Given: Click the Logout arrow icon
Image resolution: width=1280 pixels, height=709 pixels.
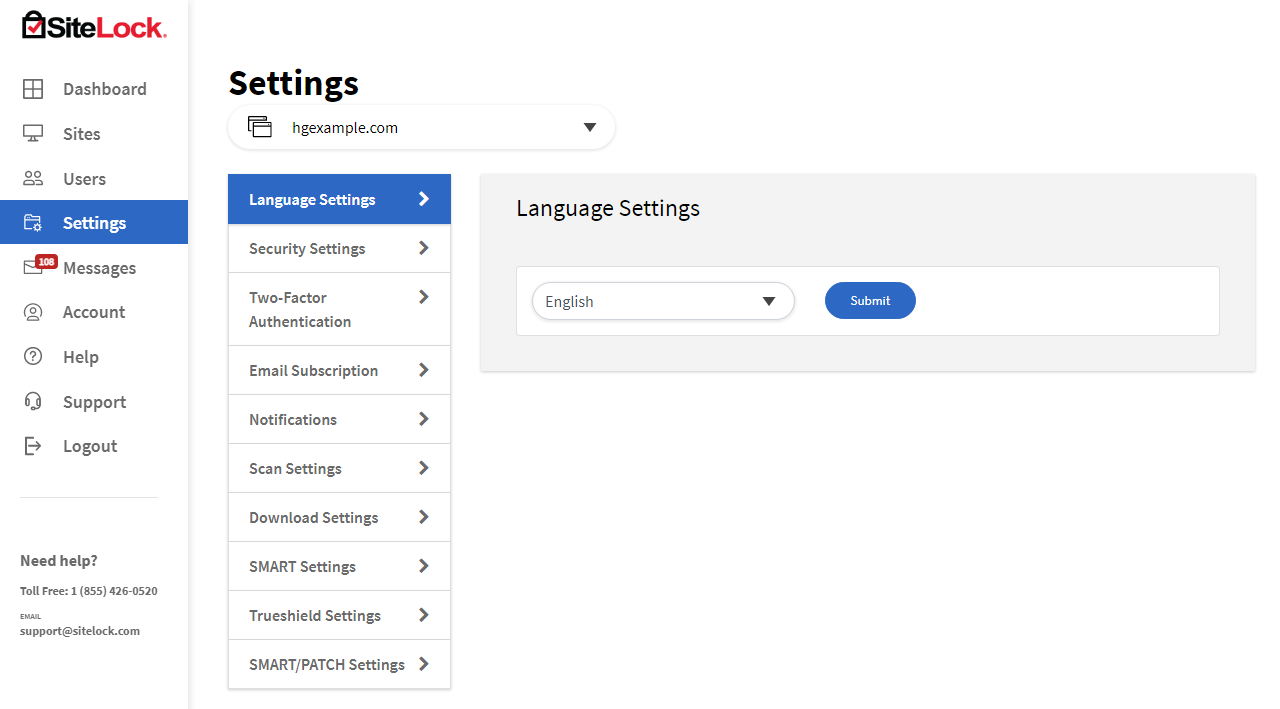Looking at the screenshot, I should tap(33, 446).
